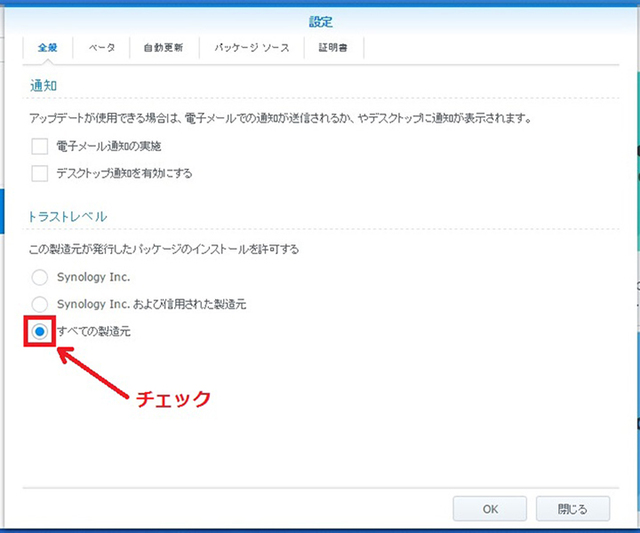Open the ベータ tab

click(101, 47)
